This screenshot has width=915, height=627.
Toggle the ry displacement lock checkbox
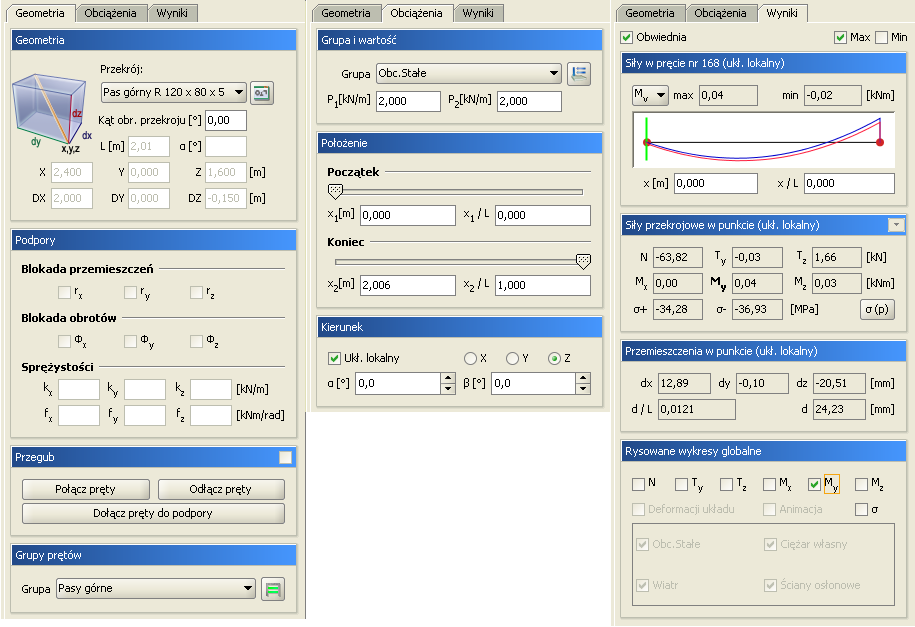click(x=130, y=292)
